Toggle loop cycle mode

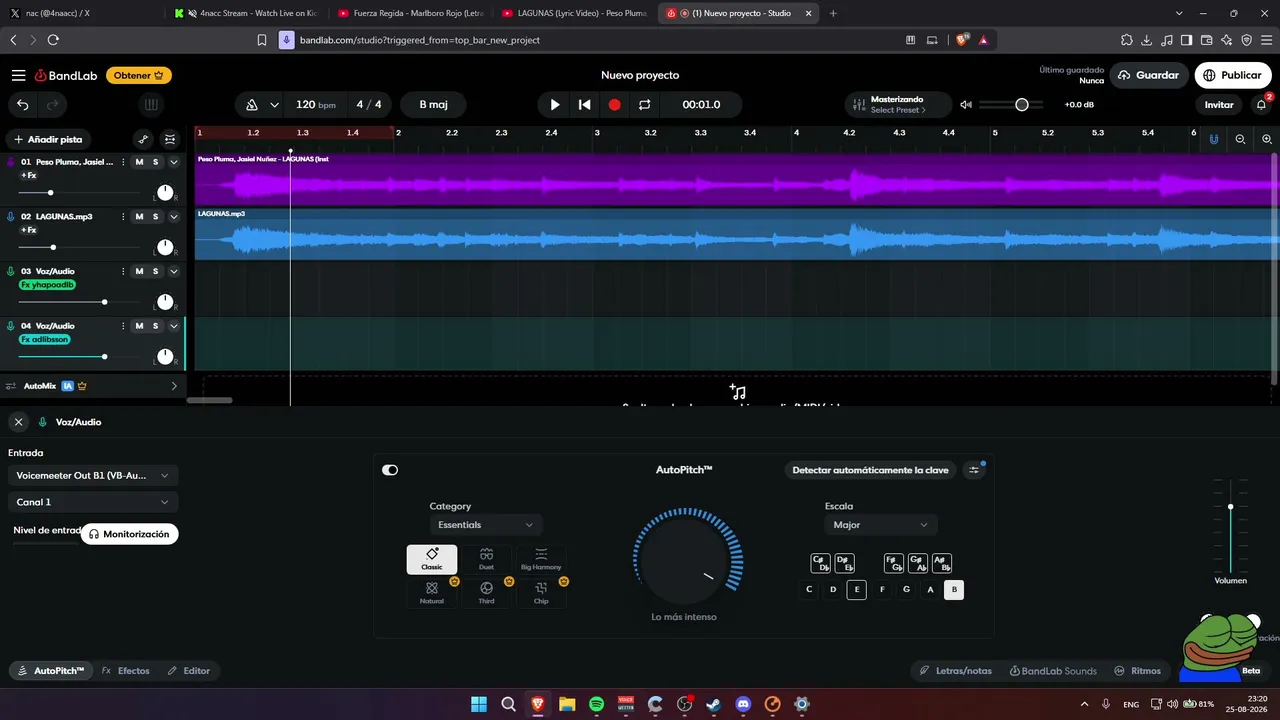[x=644, y=104]
